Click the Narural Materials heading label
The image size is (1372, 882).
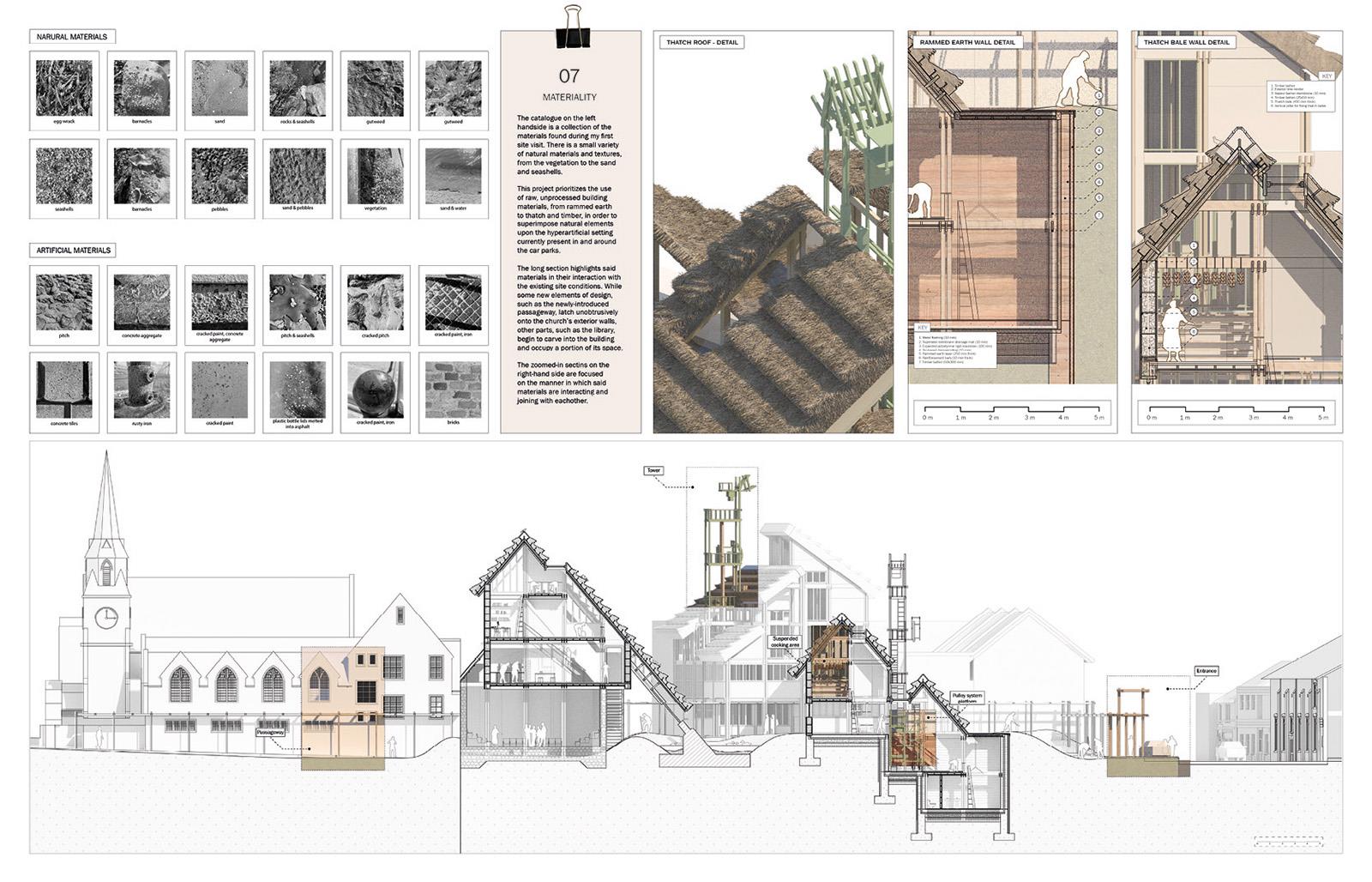pyautogui.click(x=72, y=37)
